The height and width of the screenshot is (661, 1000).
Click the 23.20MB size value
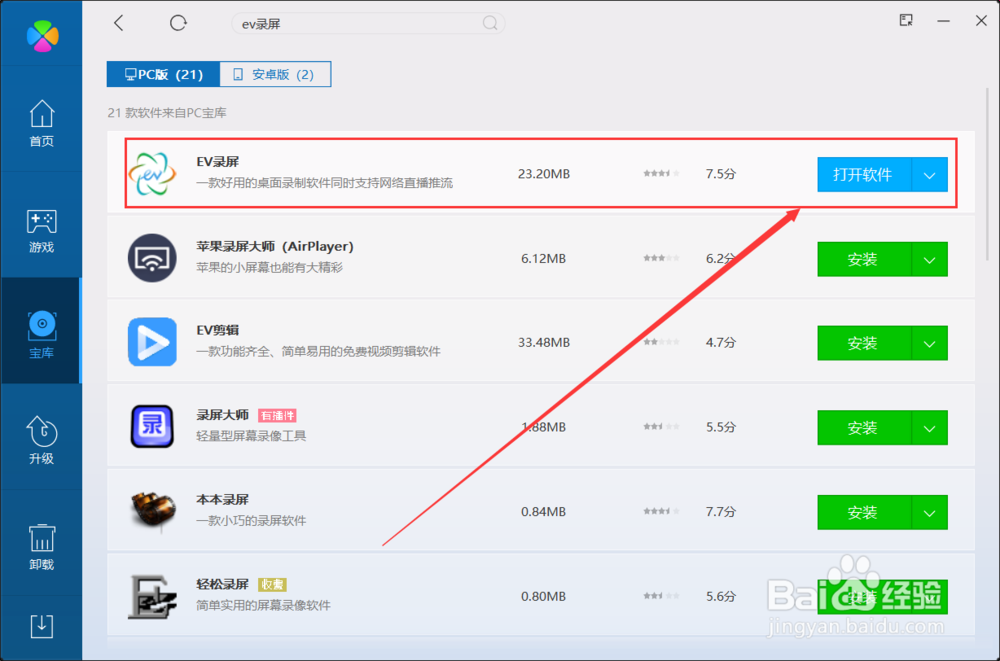tap(544, 174)
